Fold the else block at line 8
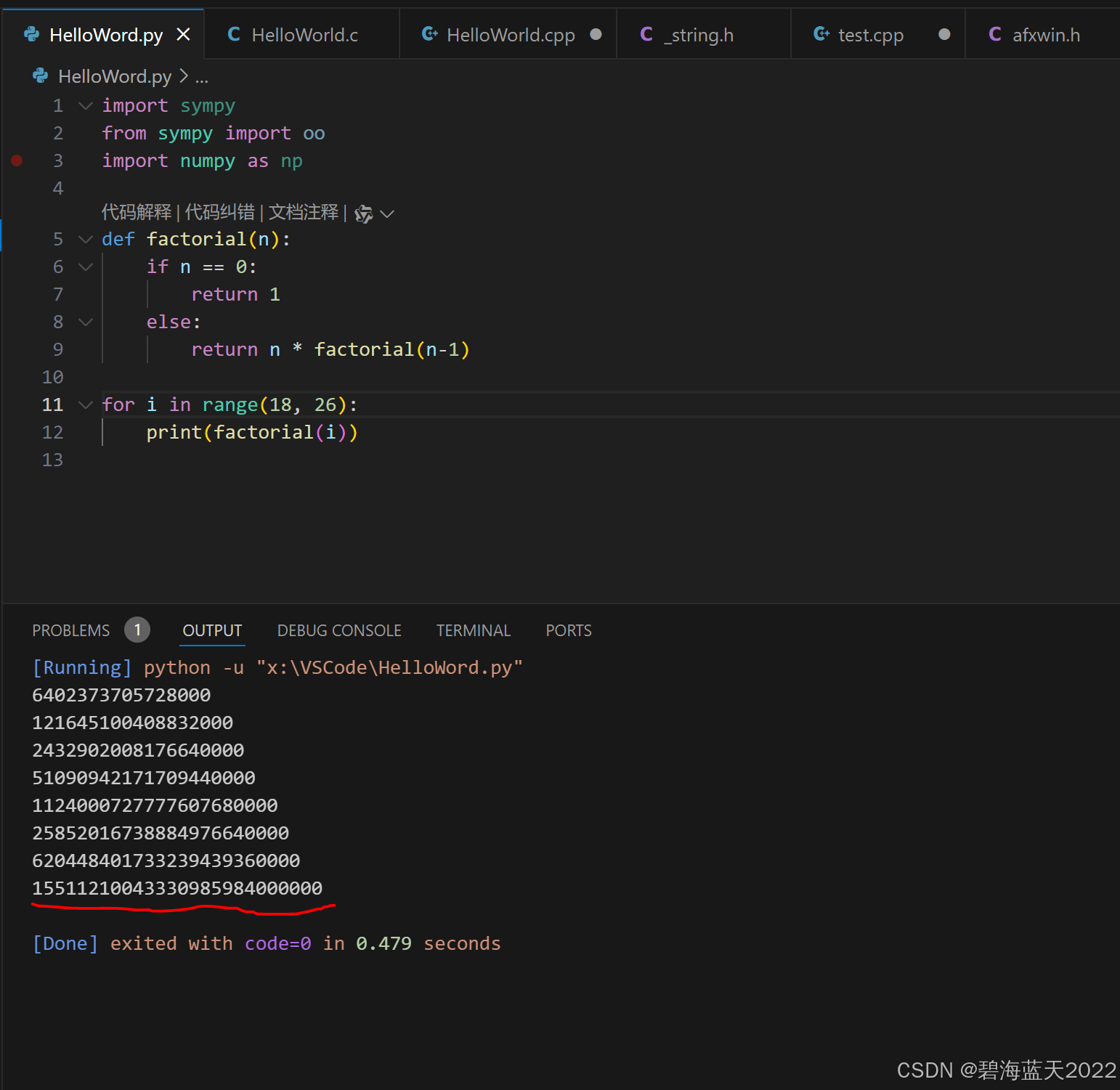The width and height of the screenshot is (1120, 1090). 85,322
